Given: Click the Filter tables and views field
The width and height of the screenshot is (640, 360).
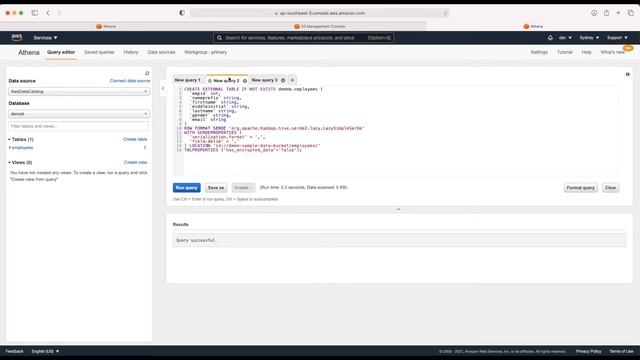Looking at the screenshot, I should tap(79, 126).
